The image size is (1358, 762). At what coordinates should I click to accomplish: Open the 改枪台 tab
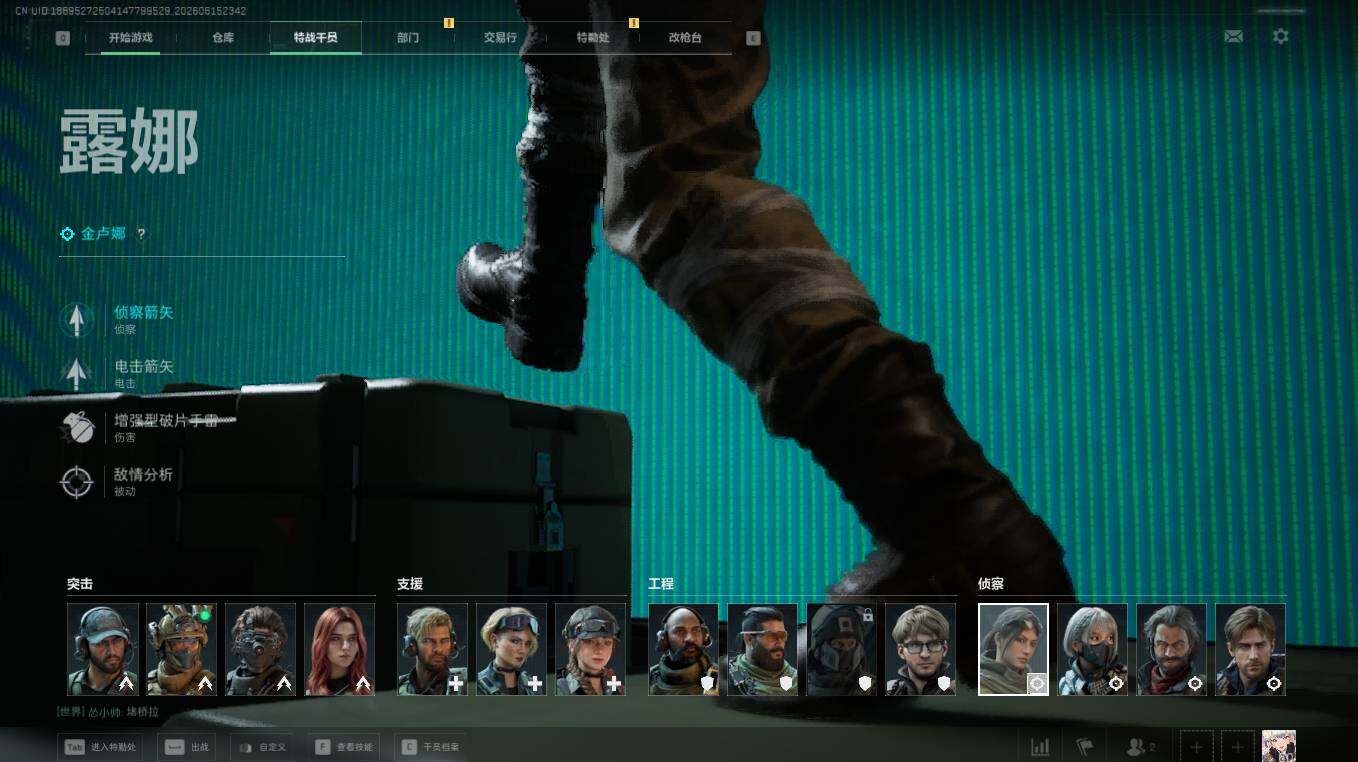685,38
